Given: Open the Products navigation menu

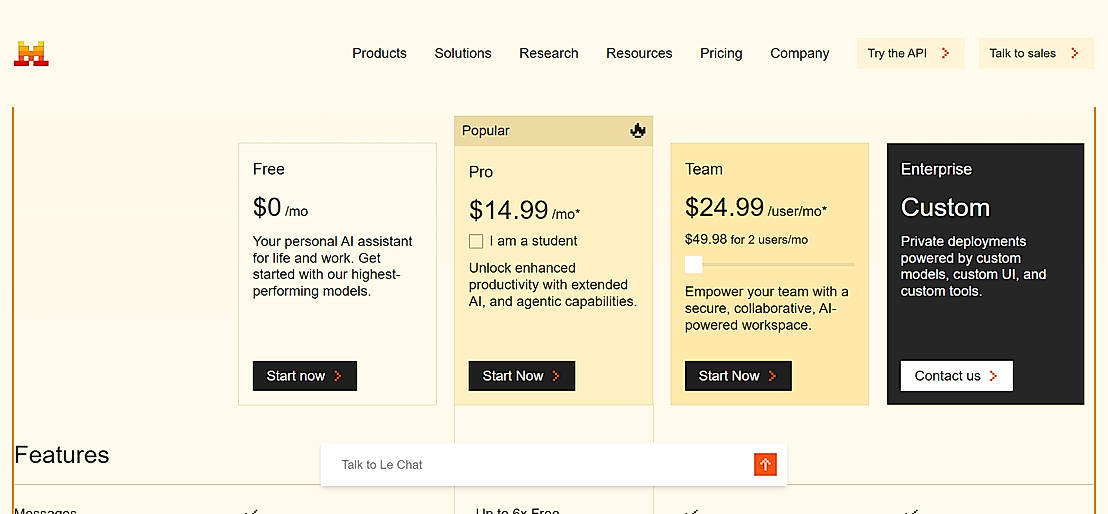Looking at the screenshot, I should (x=379, y=53).
